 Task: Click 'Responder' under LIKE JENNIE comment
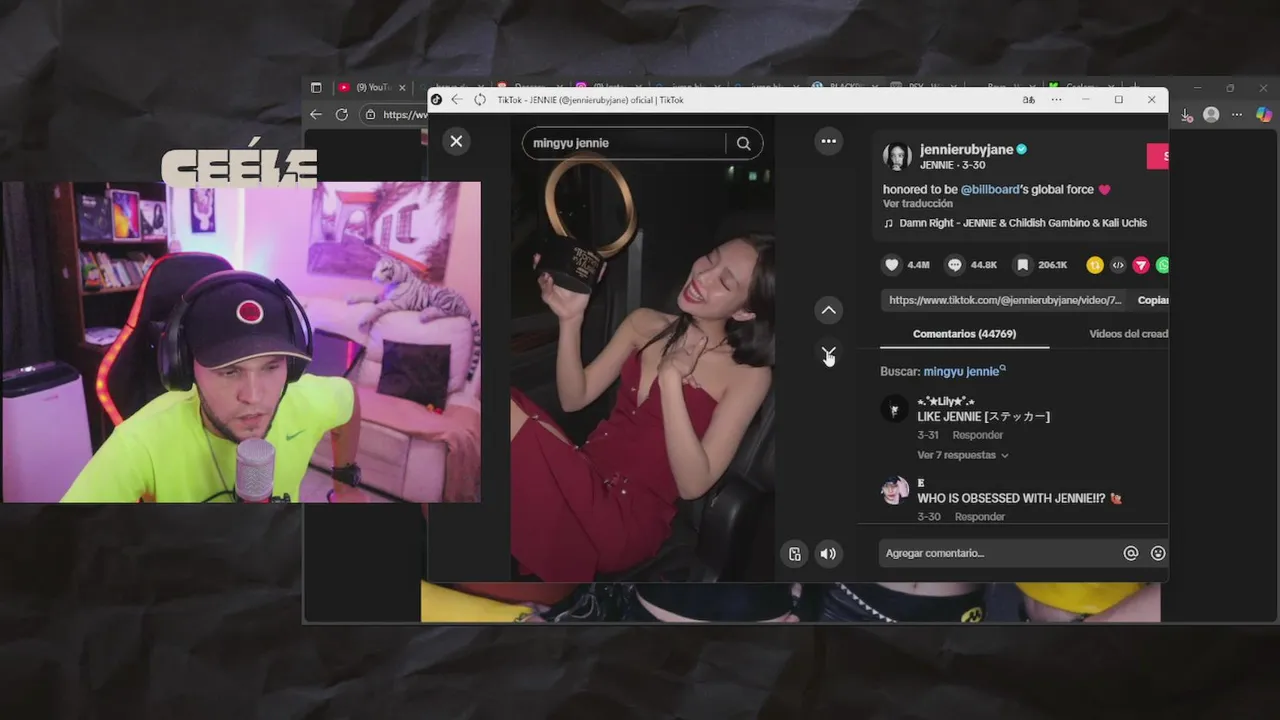(977, 435)
